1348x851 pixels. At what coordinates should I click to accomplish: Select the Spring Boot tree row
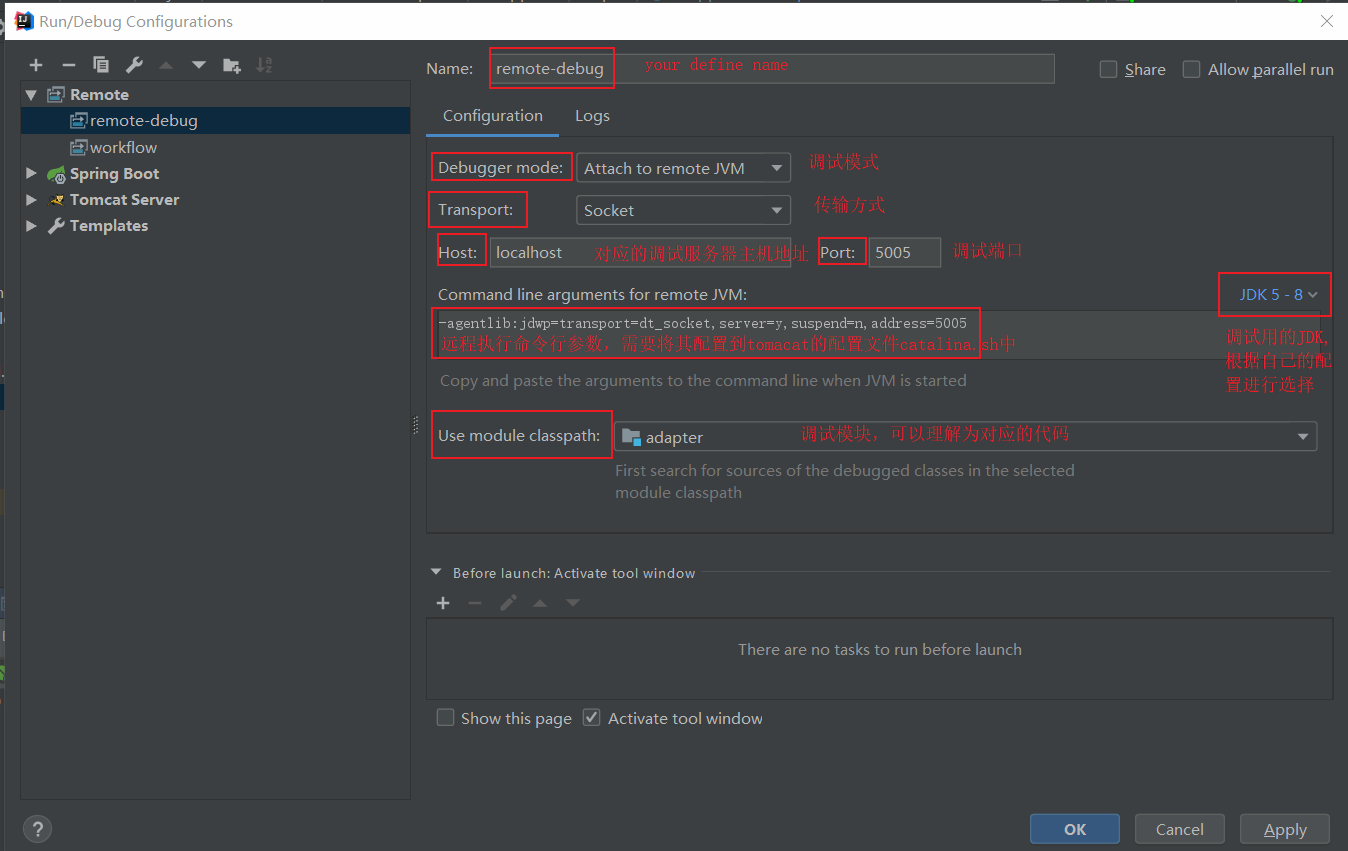pyautogui.click(x=215, y=174)
